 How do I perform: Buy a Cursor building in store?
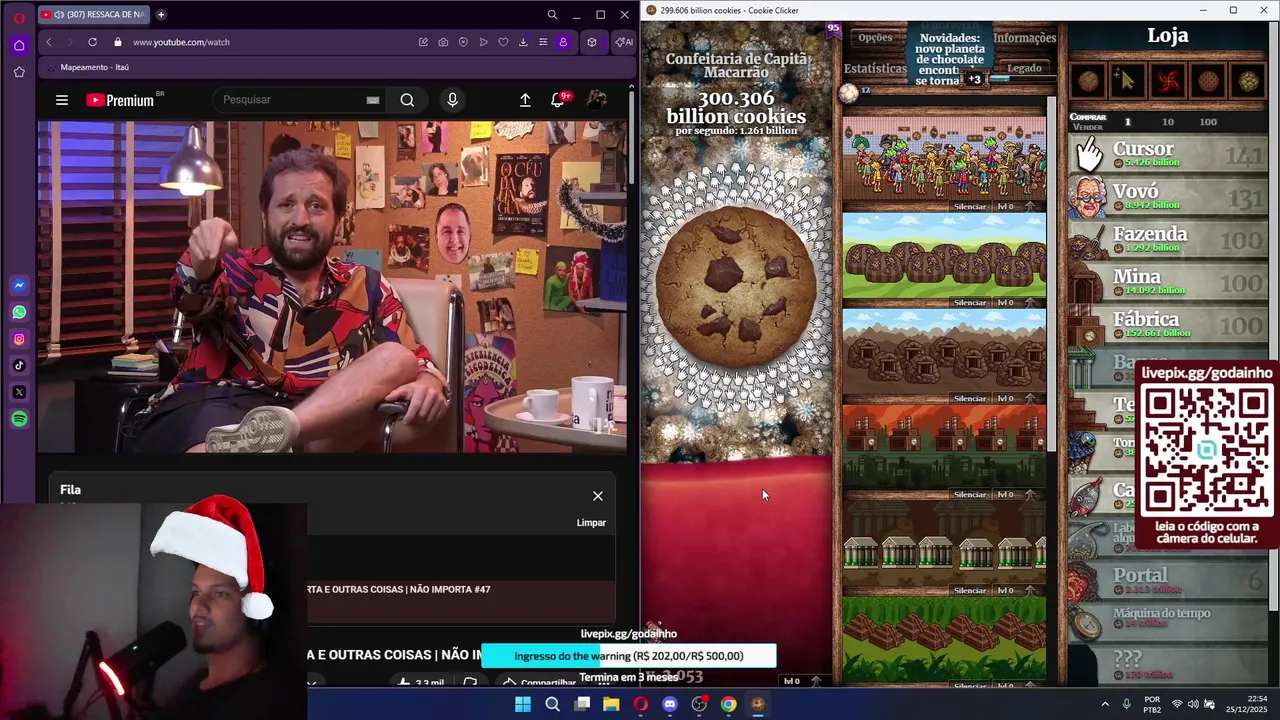1169,154
